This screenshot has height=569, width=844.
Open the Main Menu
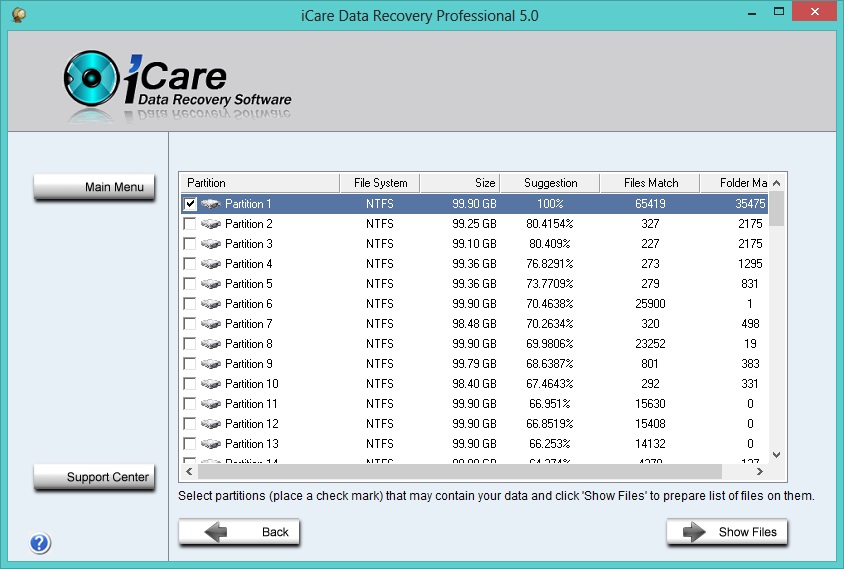coord(94,187)
